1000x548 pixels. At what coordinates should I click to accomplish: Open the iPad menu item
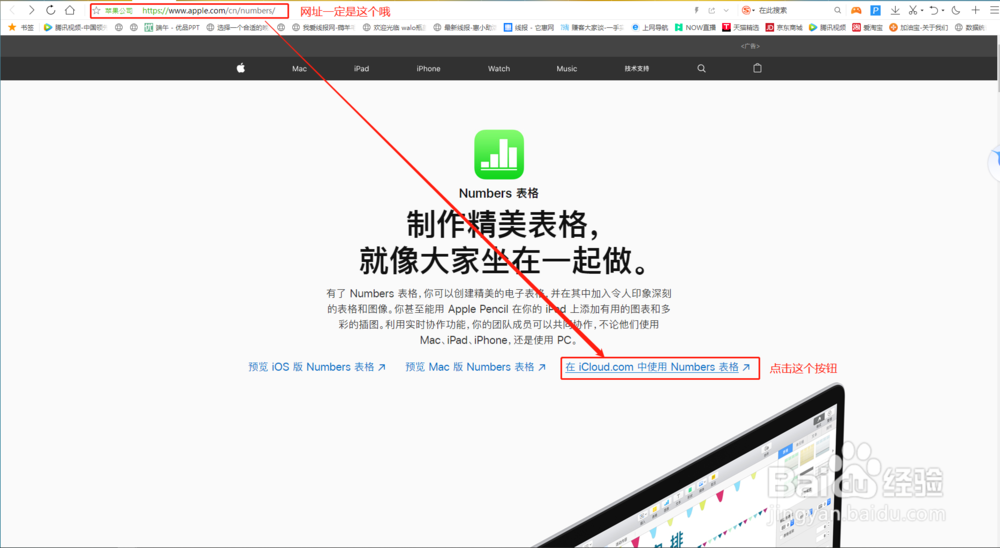click(x=362, y=69)
